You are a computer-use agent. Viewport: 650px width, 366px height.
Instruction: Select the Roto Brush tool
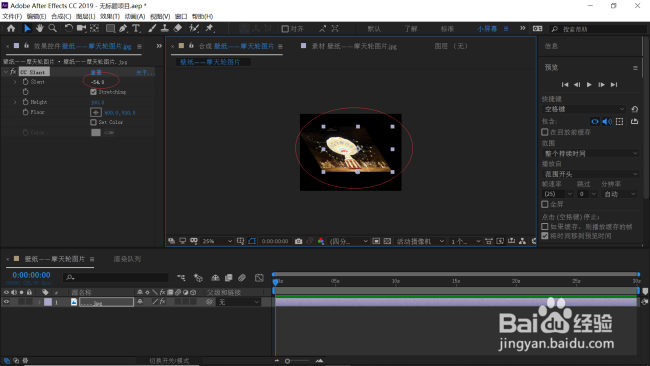click(x=194, y=28)
